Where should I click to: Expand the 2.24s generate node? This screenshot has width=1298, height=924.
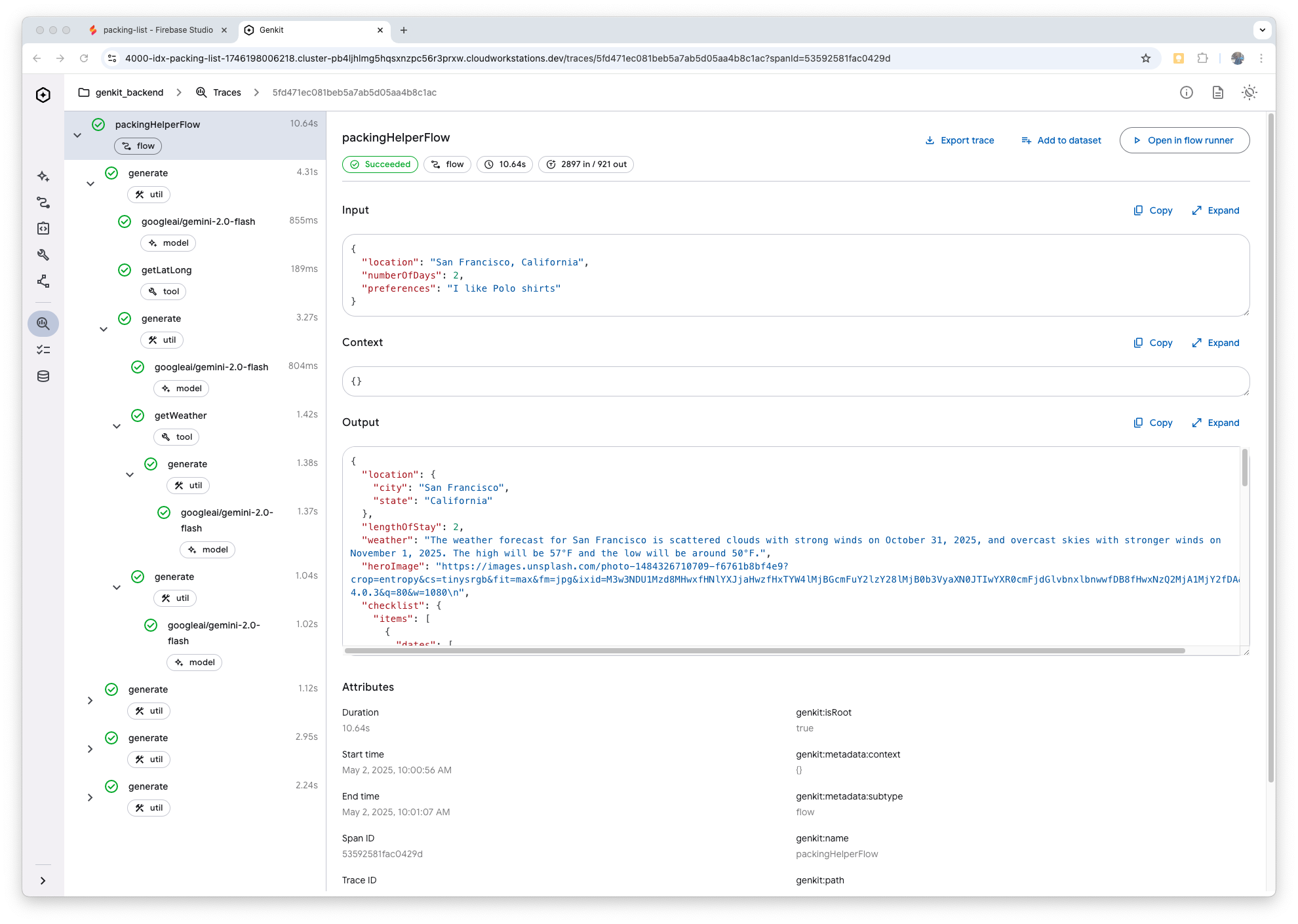90,798
